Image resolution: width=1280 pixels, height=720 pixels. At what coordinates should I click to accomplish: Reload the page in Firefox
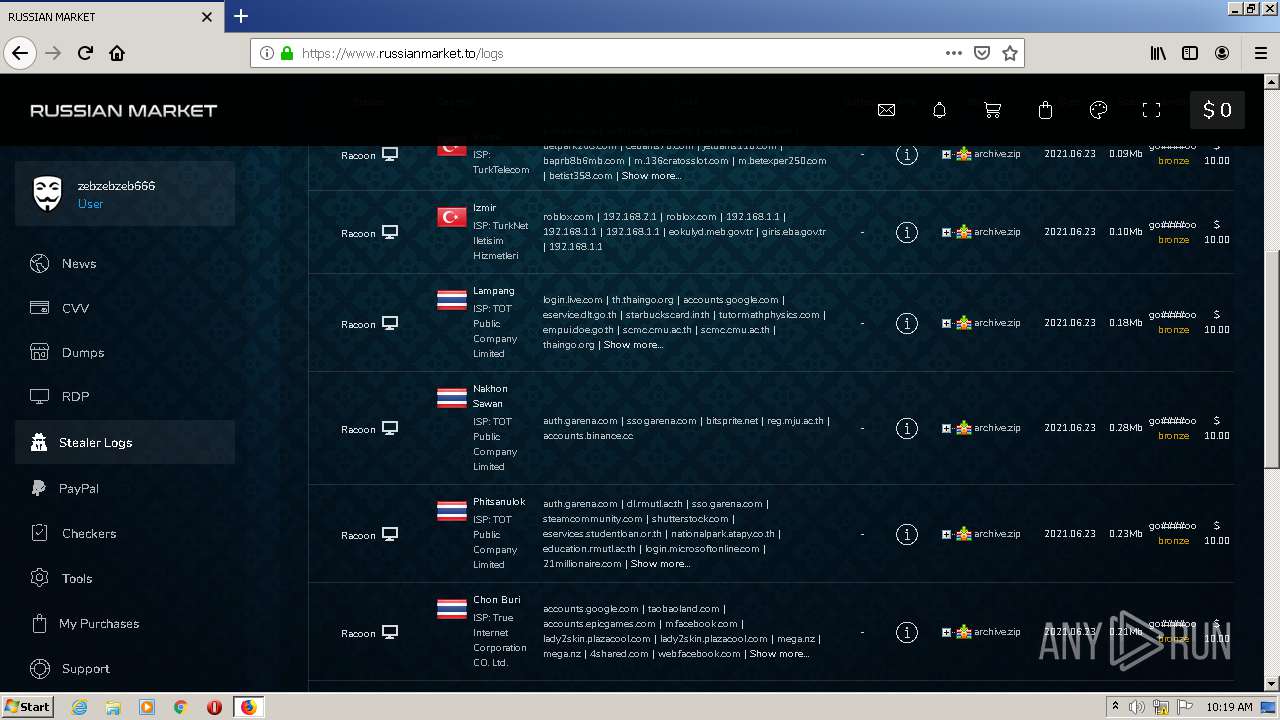[86, 53]
